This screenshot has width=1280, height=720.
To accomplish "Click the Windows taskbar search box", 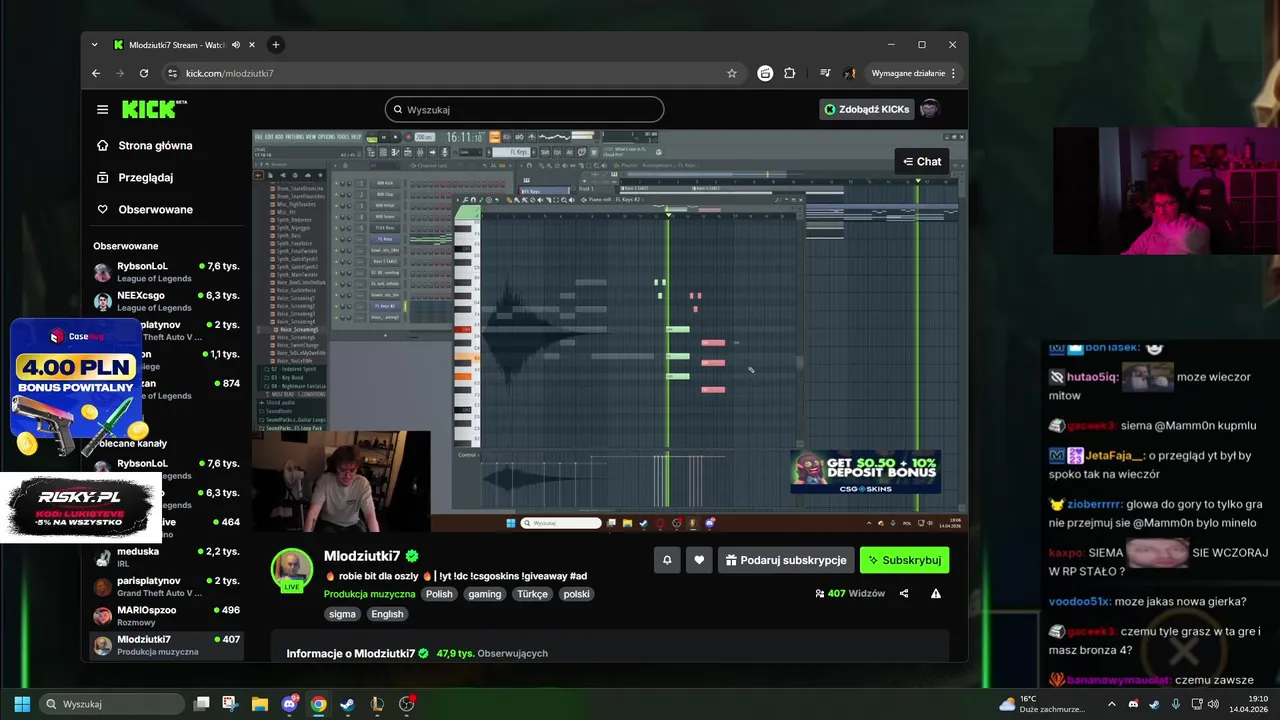I will pyautogui.click(x=112, y=704).
